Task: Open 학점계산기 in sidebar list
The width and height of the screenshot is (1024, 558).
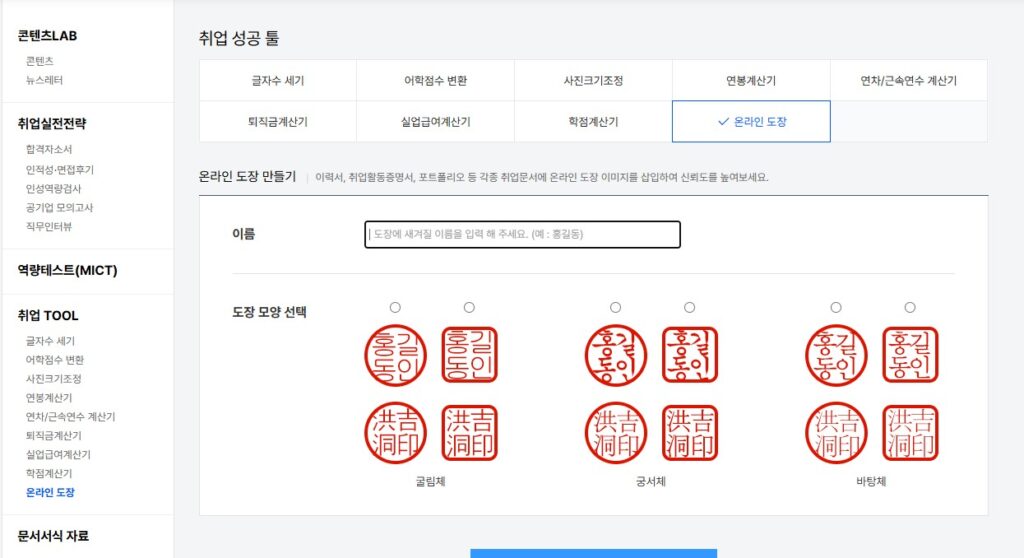Action: click(x=49, y=473)
